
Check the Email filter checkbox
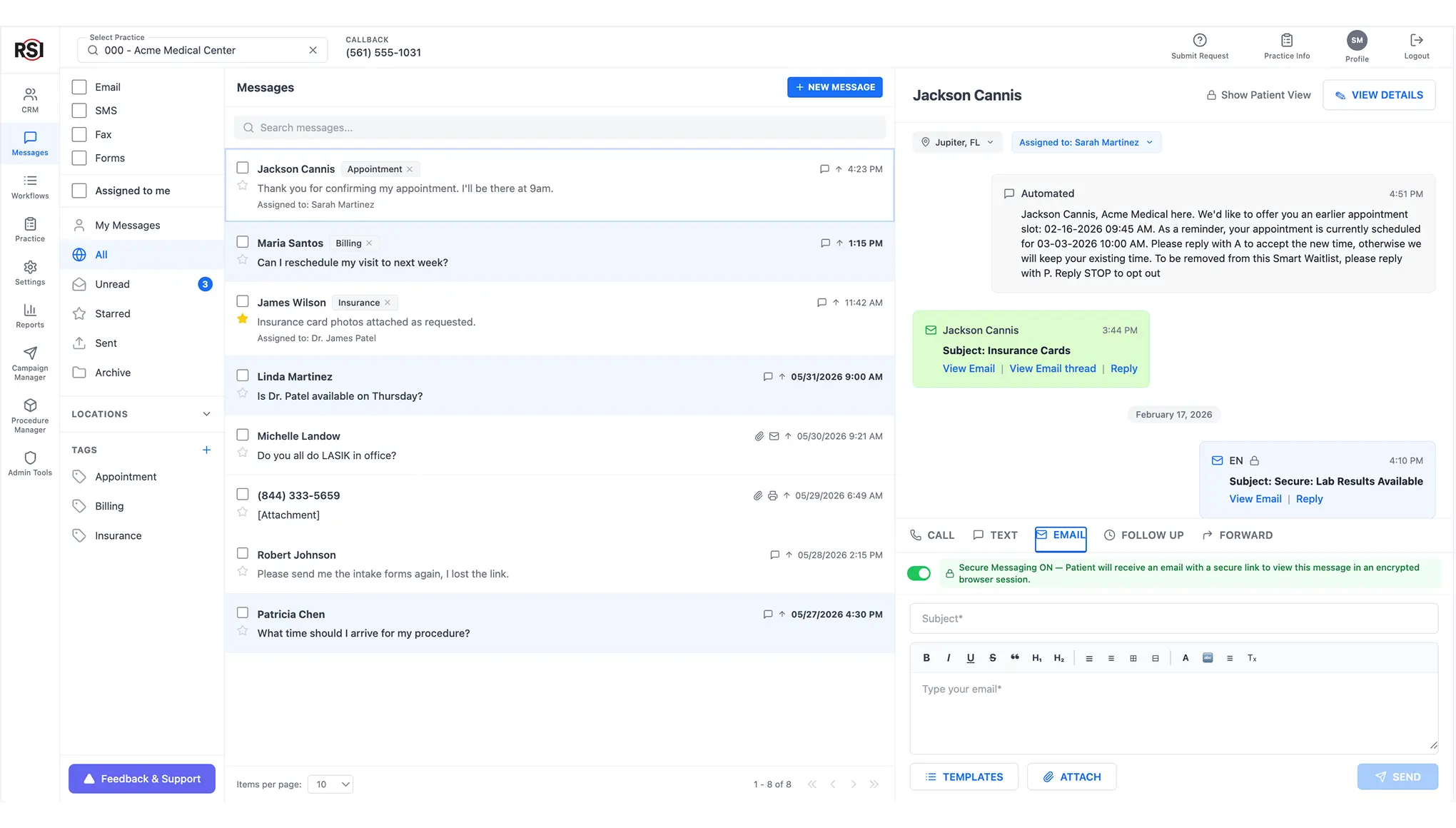pos(79,87)
